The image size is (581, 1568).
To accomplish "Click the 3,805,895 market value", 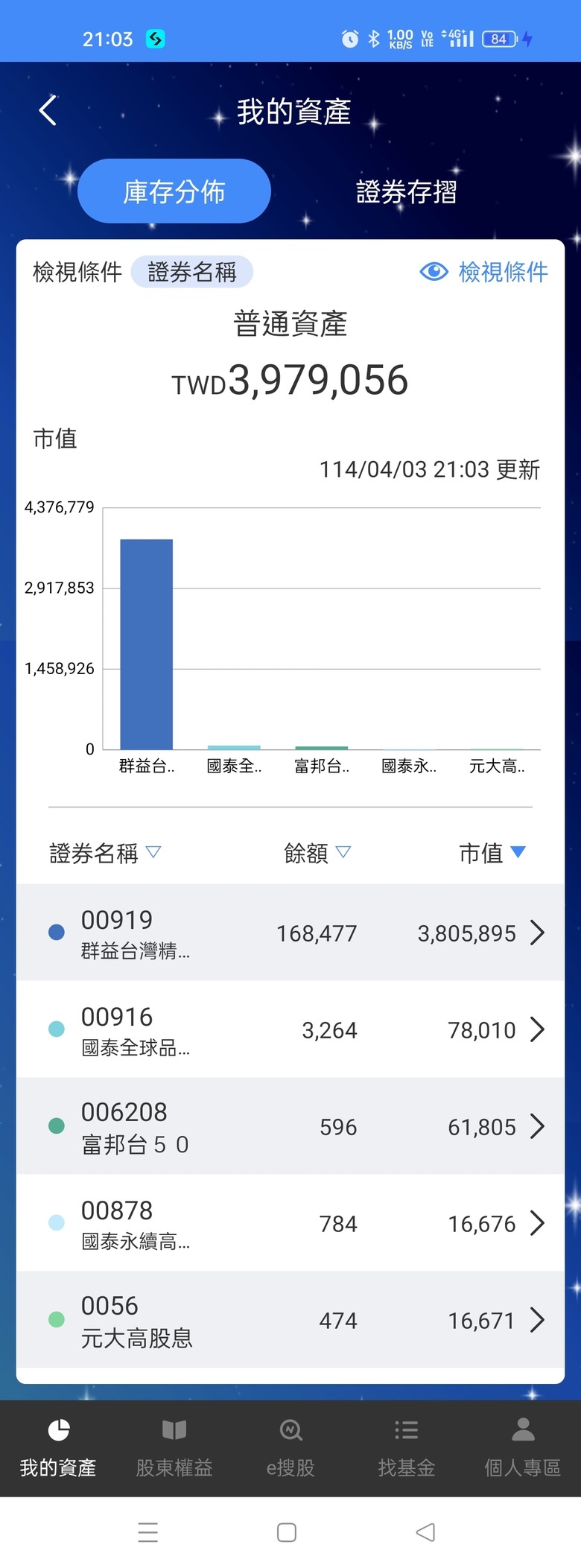I will (466, 933).
